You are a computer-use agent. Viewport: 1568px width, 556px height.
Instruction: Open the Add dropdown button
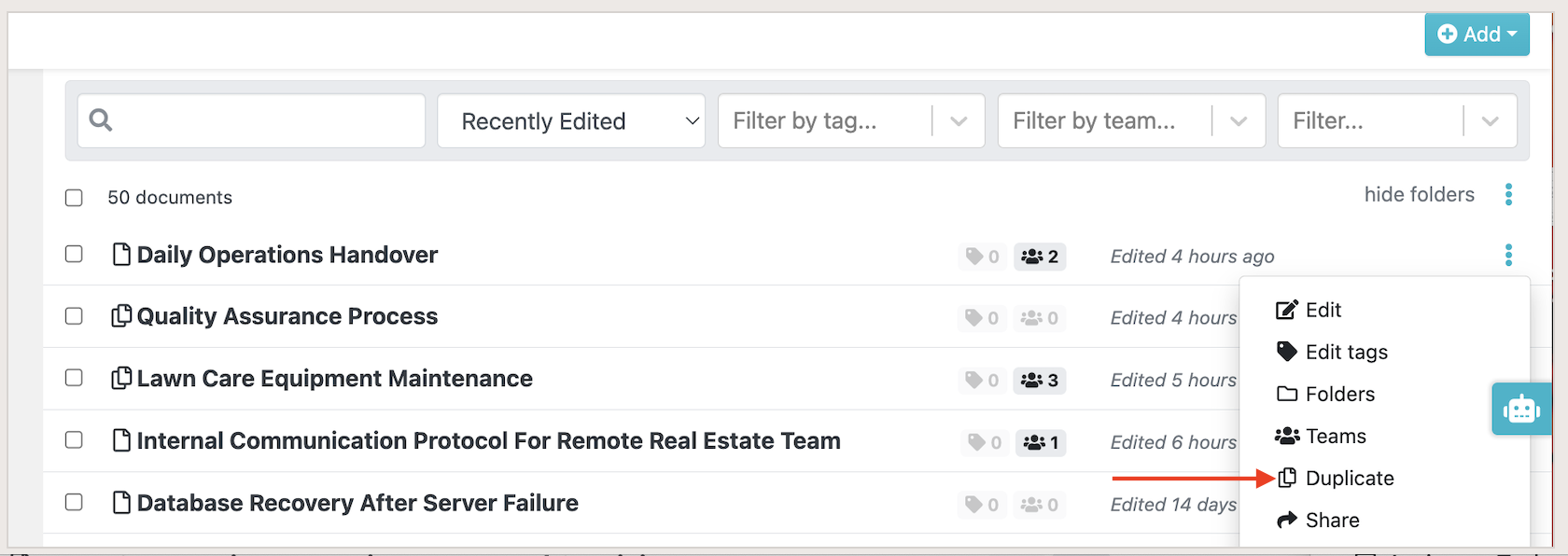click(x=1477, y=35)
